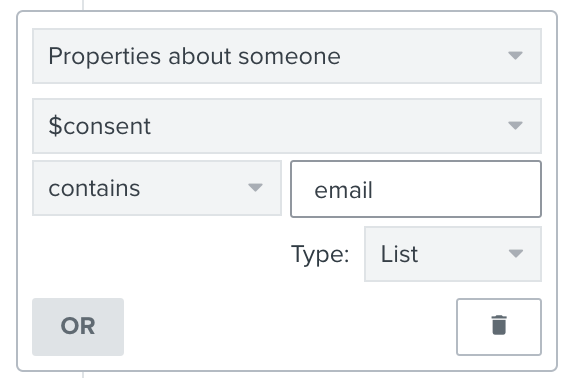Click the contains text in the operator selector

click(x=94, y=188)
